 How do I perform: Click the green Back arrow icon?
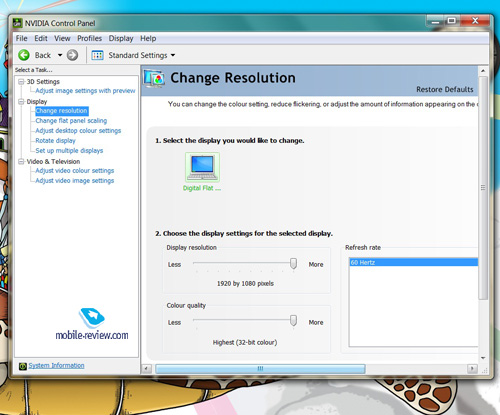(24, 55)
